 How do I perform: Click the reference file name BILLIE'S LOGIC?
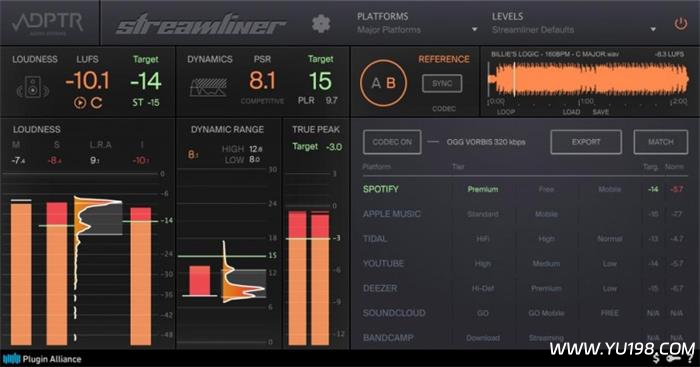555,54
